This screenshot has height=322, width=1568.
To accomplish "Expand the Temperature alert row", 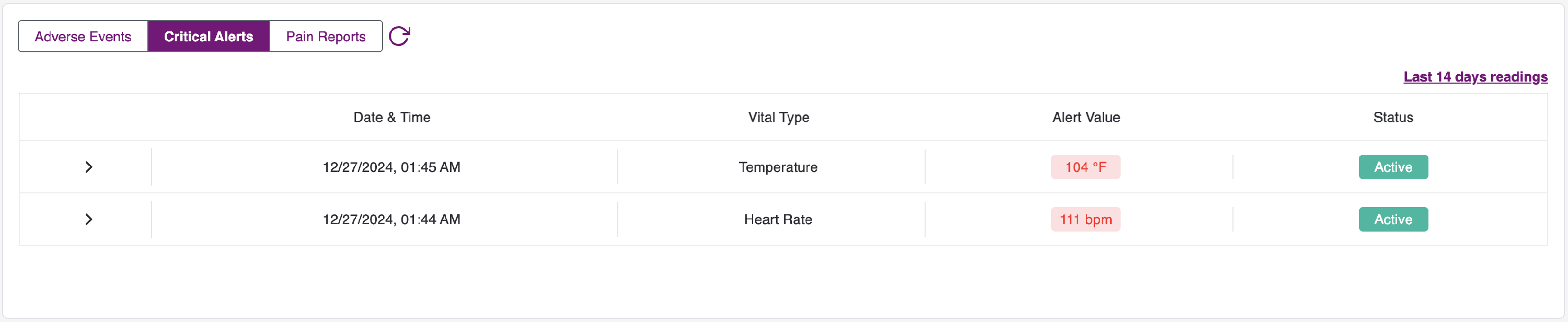I will (x=89, y=167).
